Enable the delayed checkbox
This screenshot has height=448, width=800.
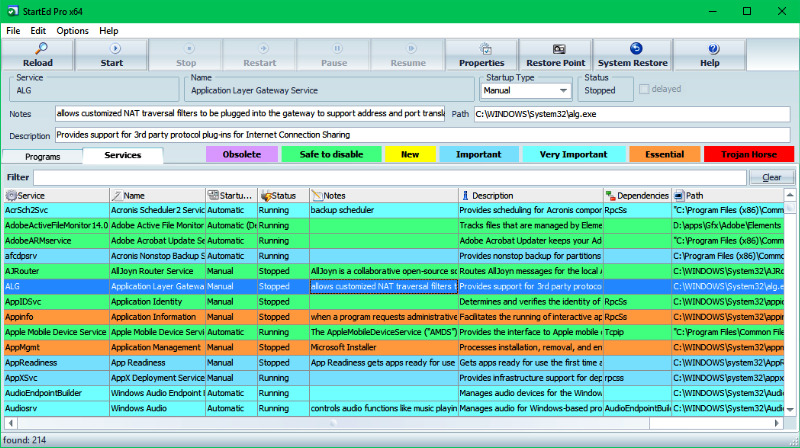coord(644,89)
